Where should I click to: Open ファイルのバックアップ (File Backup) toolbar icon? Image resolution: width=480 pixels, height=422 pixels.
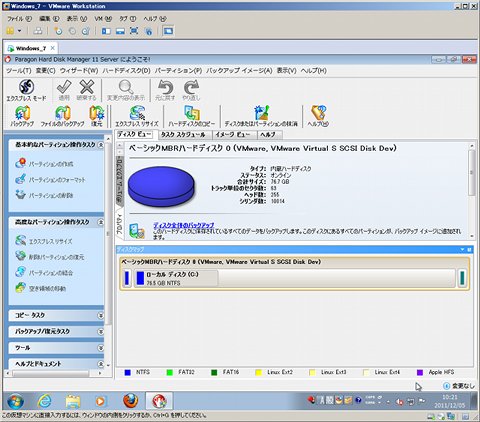[63, 113]
